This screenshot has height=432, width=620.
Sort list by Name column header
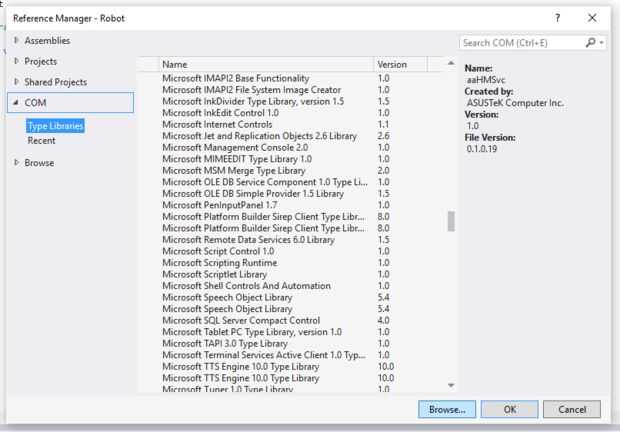[266, 64]
